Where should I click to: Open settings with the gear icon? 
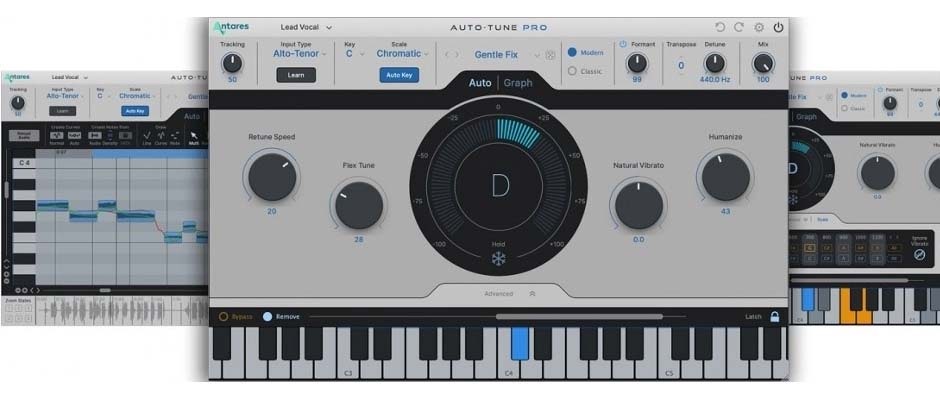coord(759,27)
